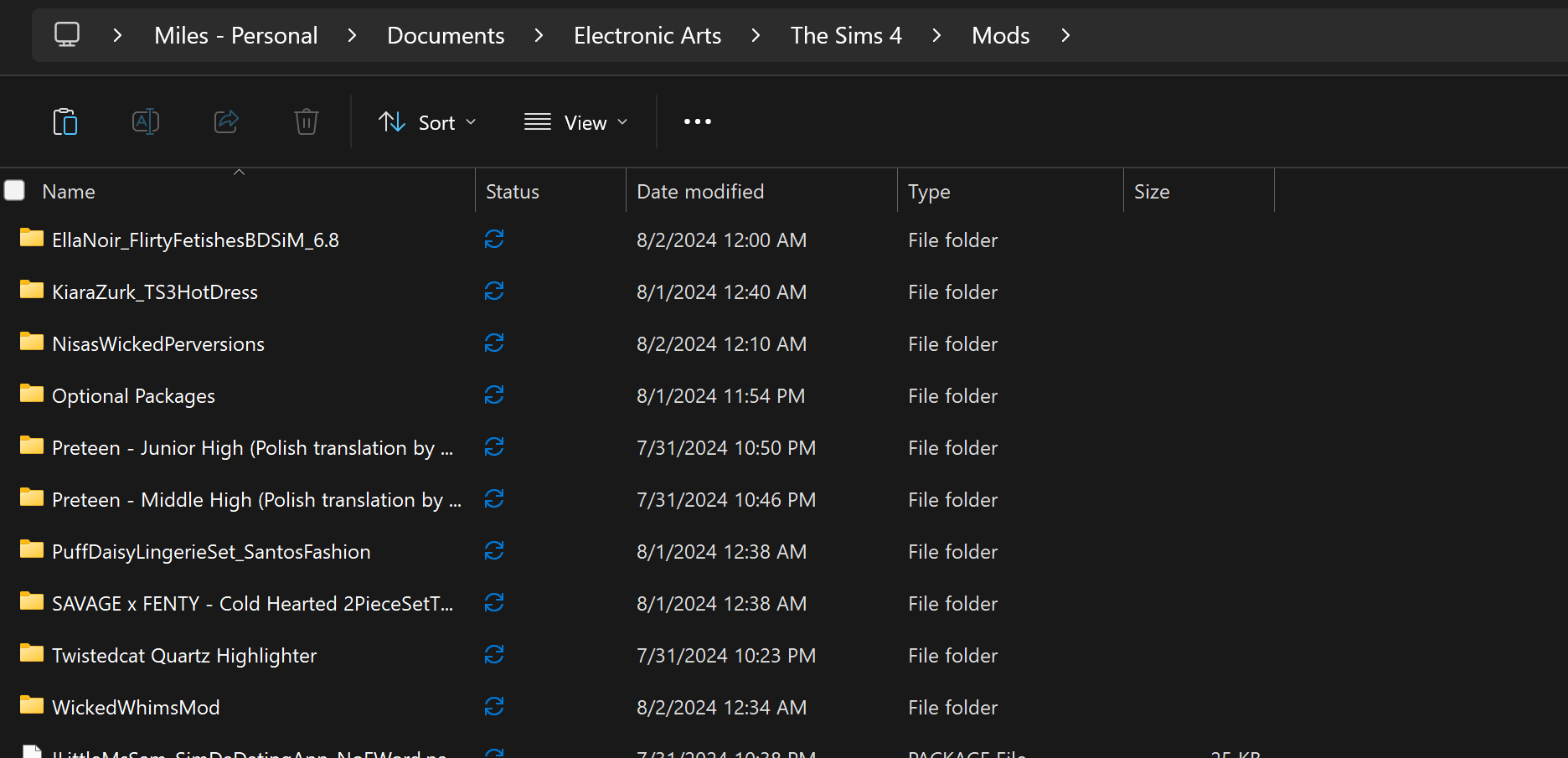Expand the chevron after The Sims 4
The width and height of the screenshot is (1568, 758).
[936, 35]
